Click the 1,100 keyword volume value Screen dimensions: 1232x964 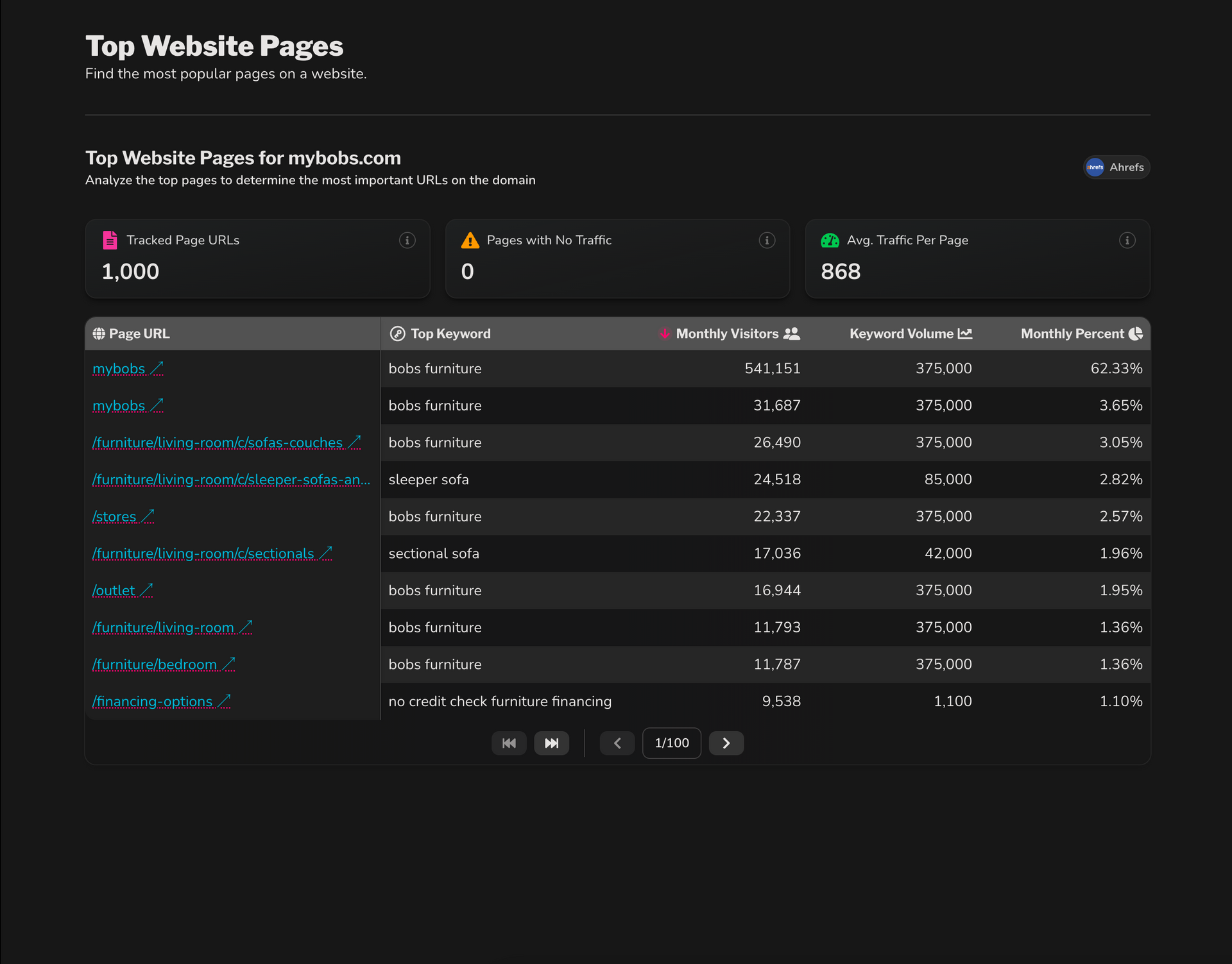pyautogui.click(x=953, y=702)
